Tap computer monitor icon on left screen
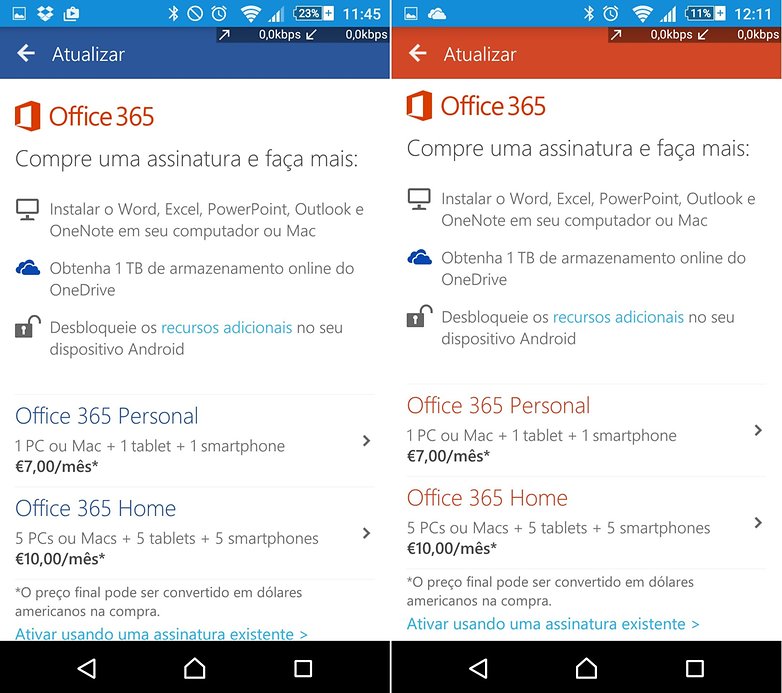 tap(27, 209)
